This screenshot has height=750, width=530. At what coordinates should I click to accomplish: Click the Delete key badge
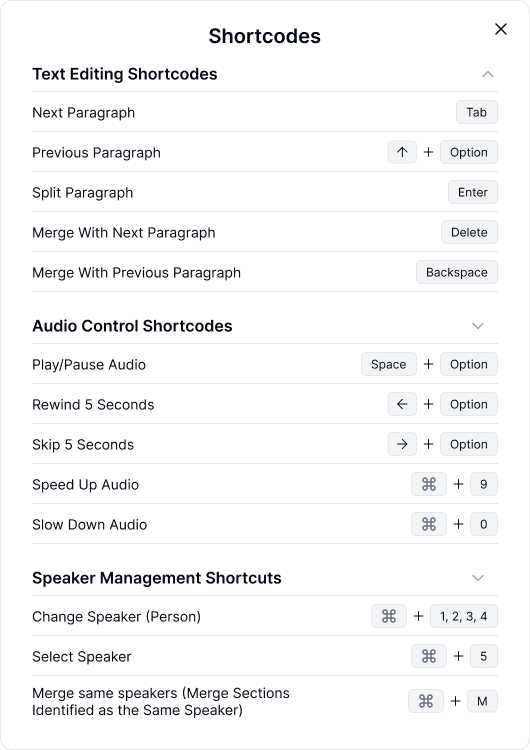pos(469,232)
